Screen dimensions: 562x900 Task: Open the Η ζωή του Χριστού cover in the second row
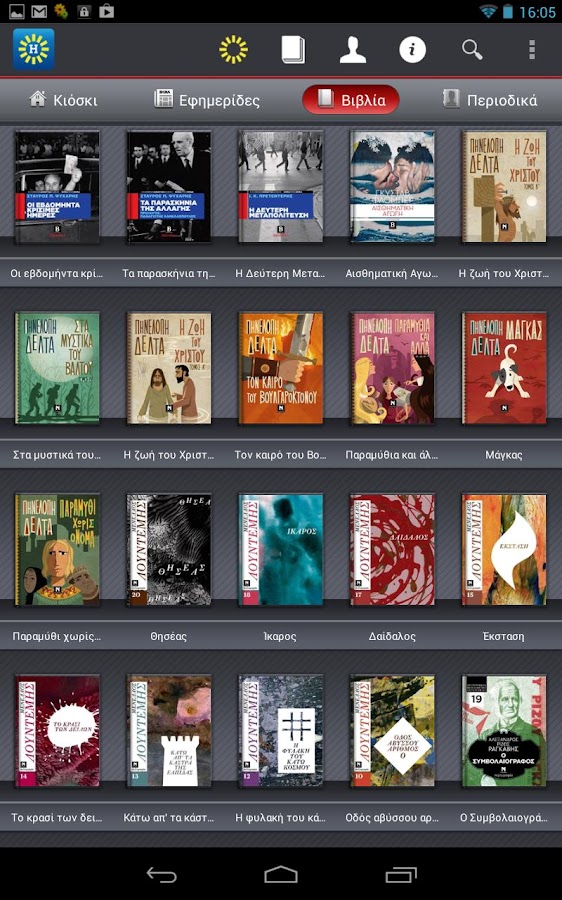[169, 368]
